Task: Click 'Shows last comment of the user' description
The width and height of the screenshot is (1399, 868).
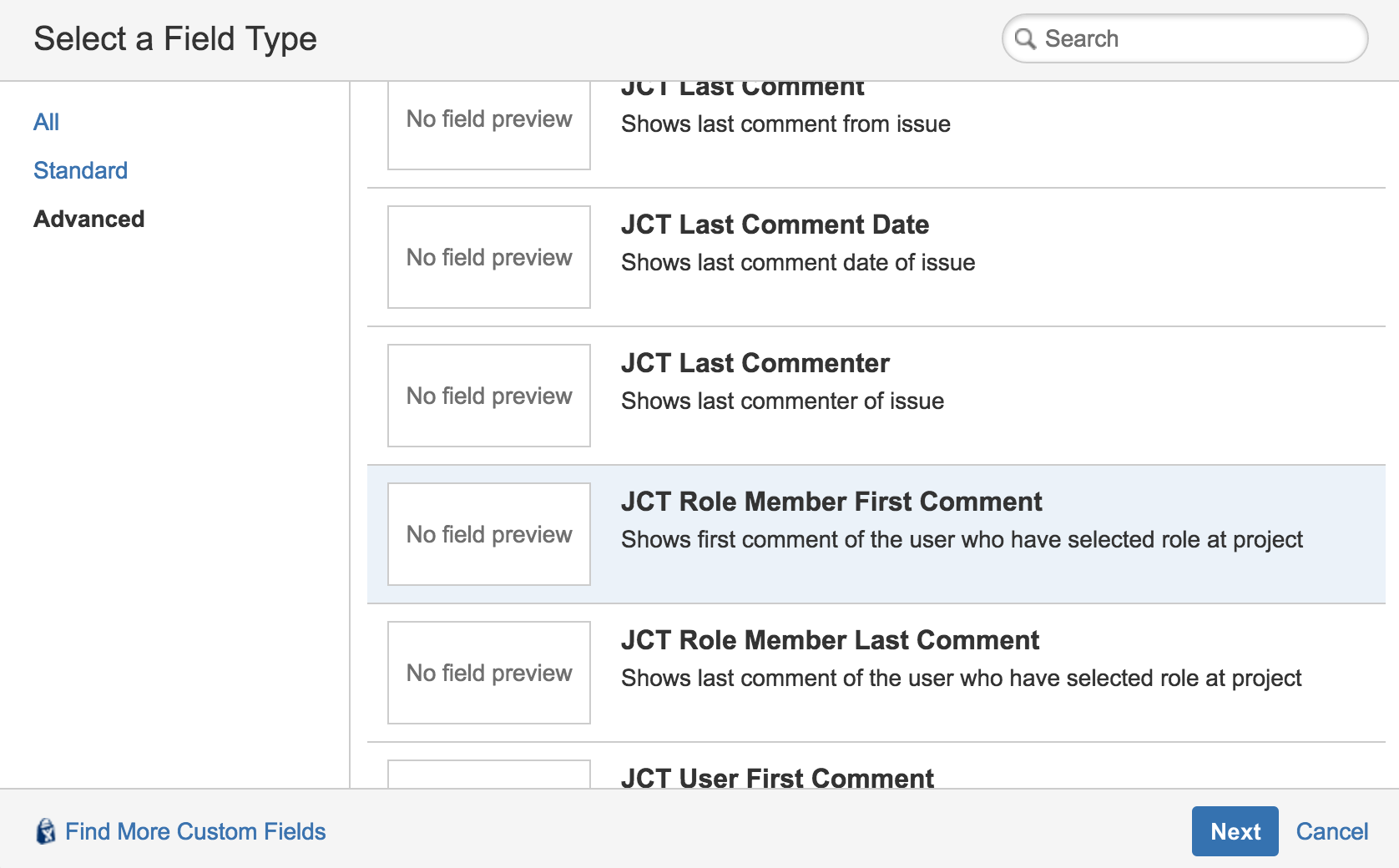Action: point(961,679)
